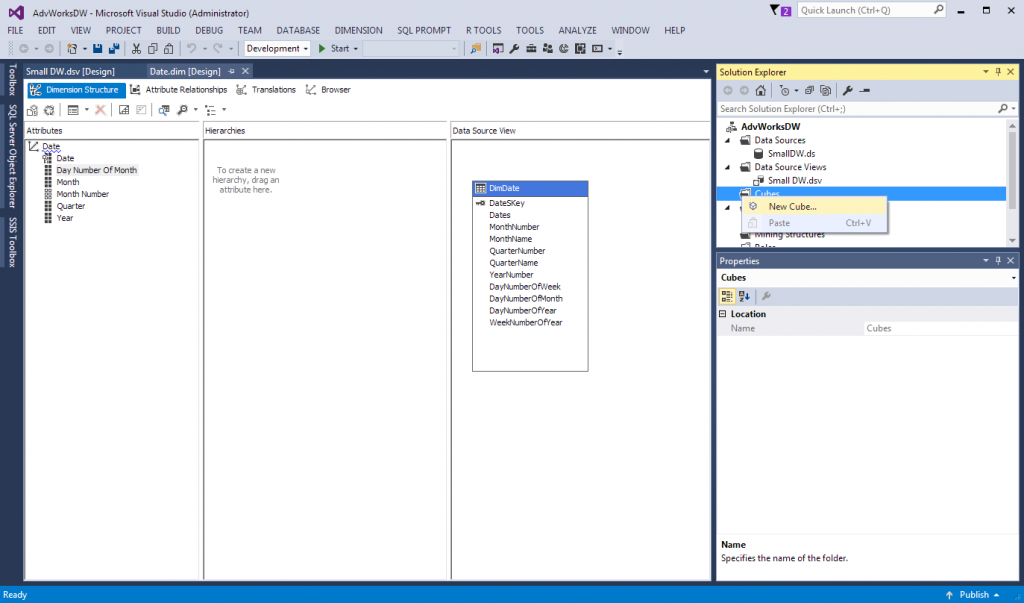Click the View attributes list icon
The height and width of the screenshot is (603, 1024).
(x=72, y=110)
